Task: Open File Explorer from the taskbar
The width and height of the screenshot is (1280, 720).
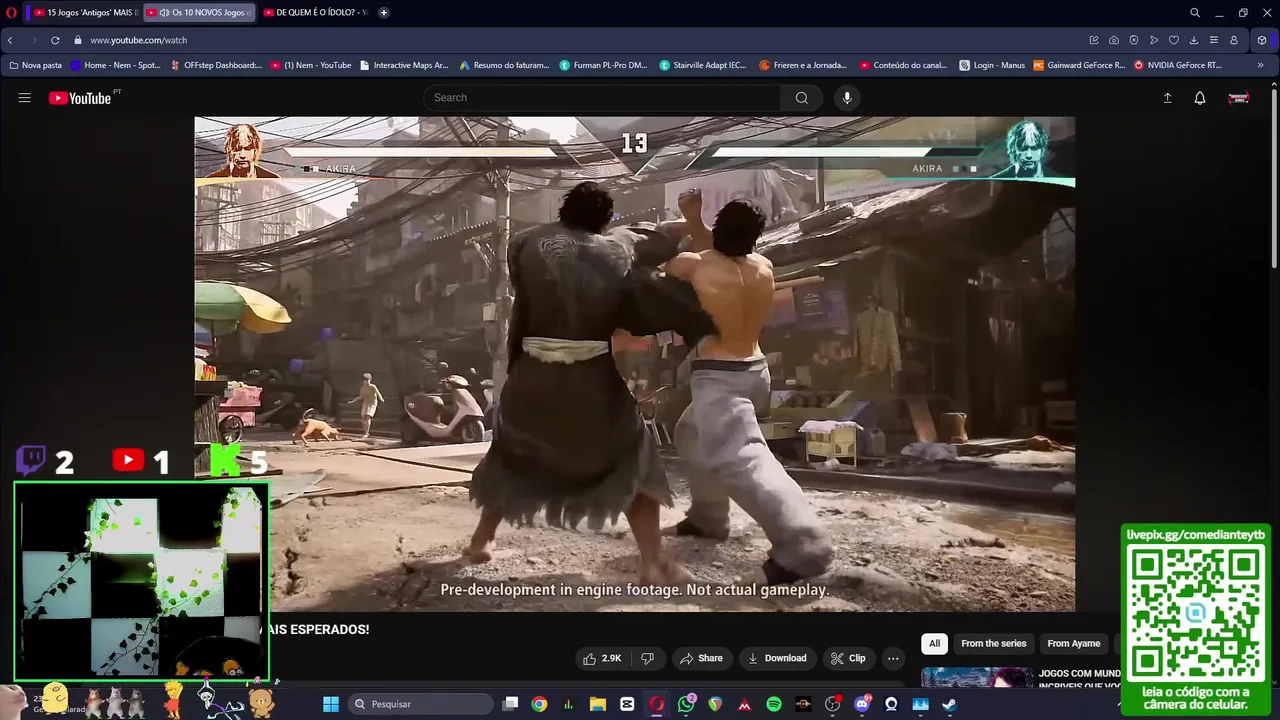Action: [598, 704]
